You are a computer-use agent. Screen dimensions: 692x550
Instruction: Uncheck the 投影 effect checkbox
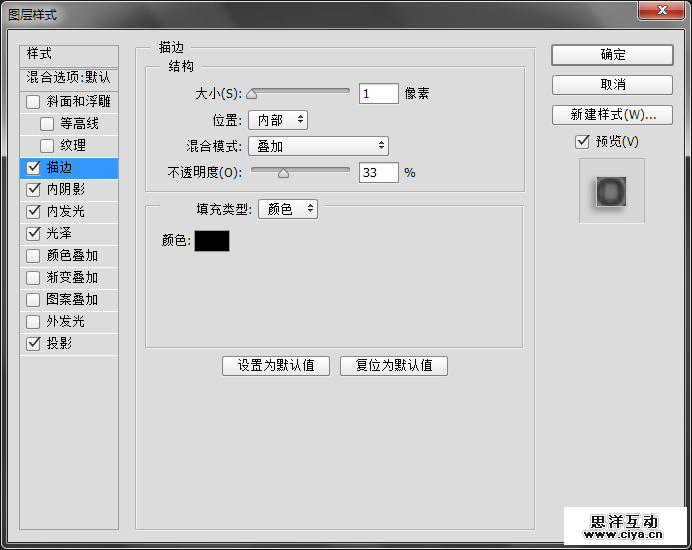pyautogui.click(x=33, y=344)
